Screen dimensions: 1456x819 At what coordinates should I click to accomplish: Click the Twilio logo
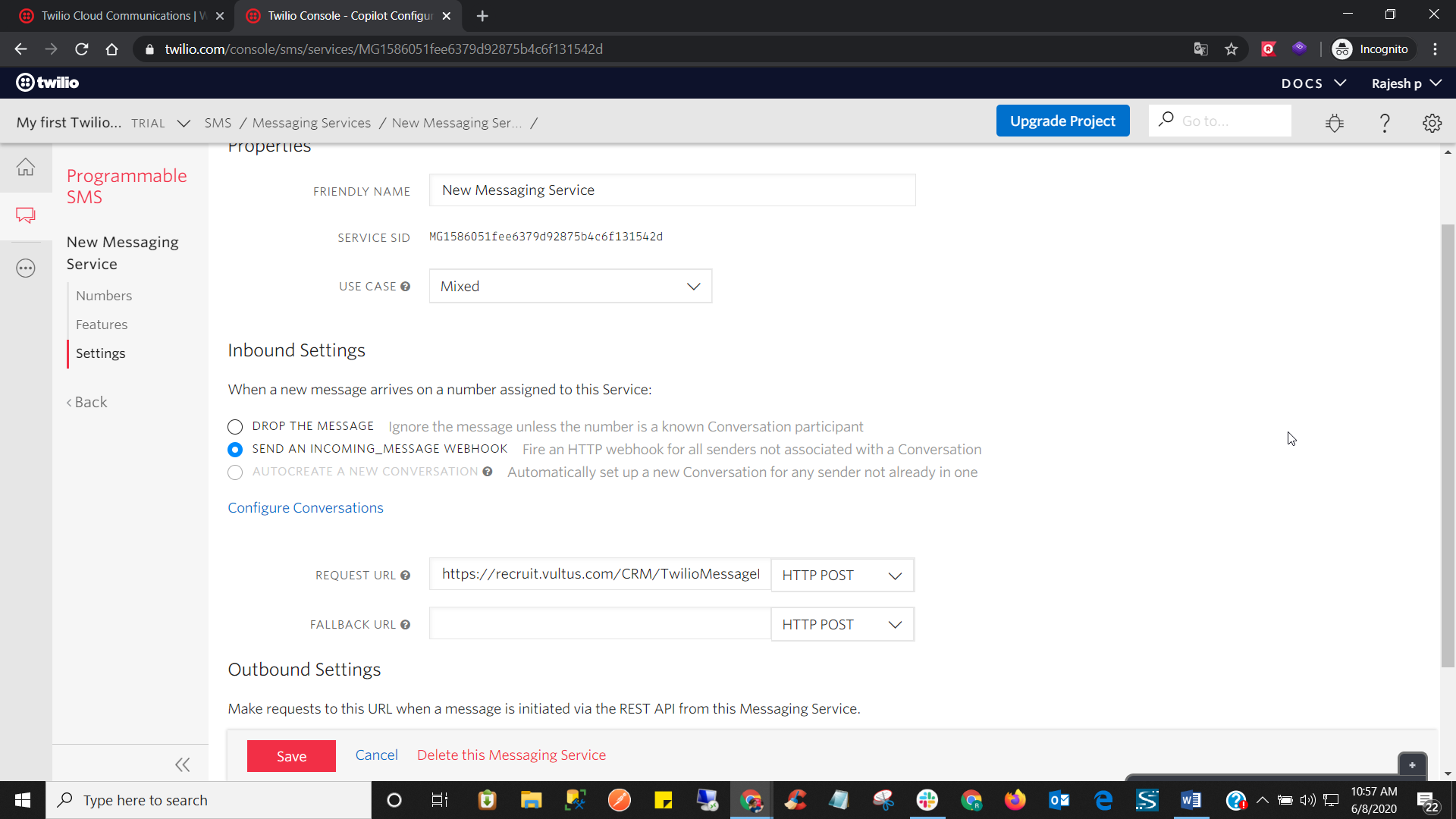click(48, 83)
